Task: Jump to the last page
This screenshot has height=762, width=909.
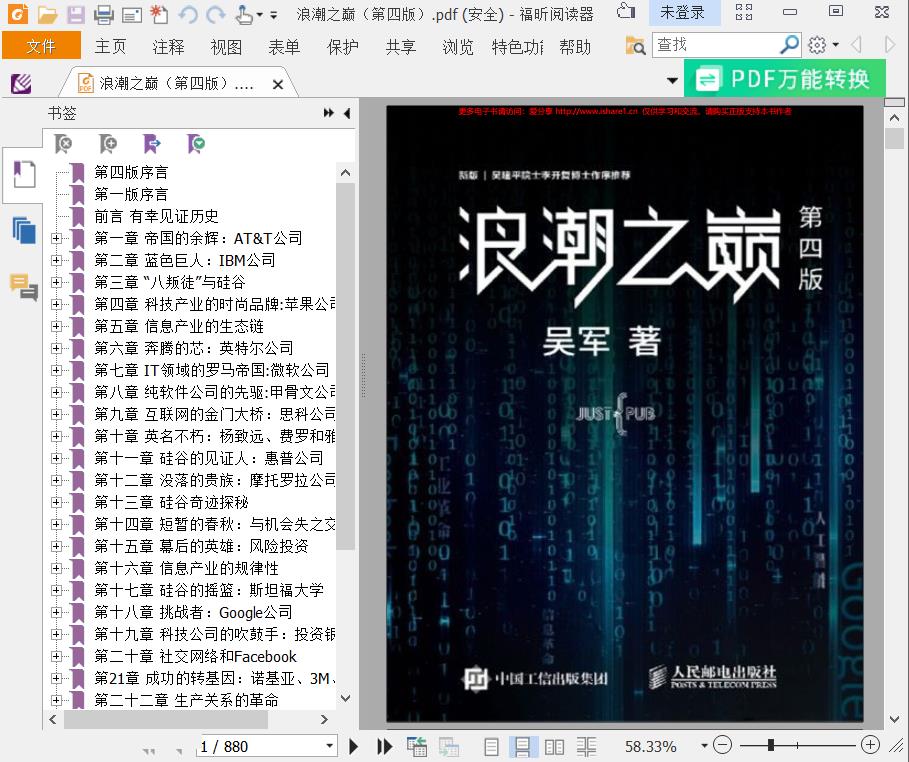Action: 384,746
